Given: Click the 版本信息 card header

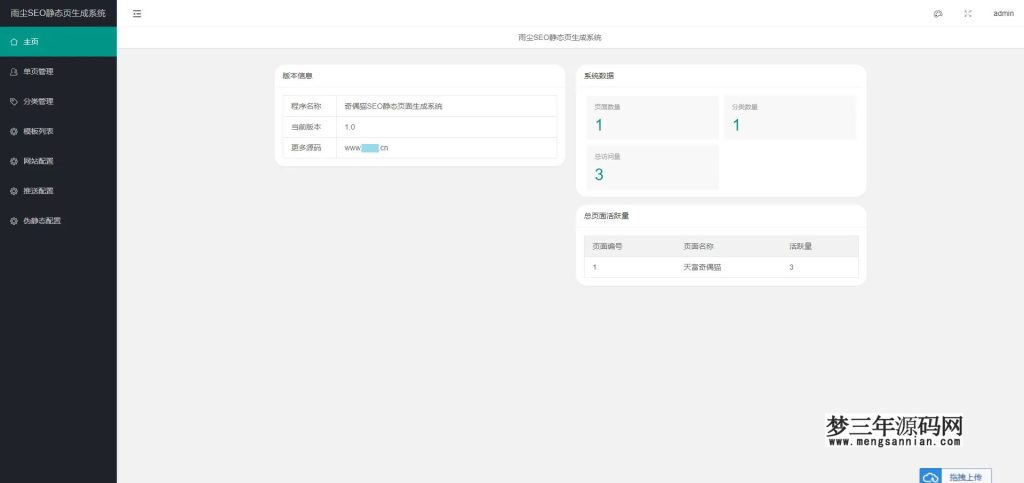Looking at the screenshot, I should 420,76.
